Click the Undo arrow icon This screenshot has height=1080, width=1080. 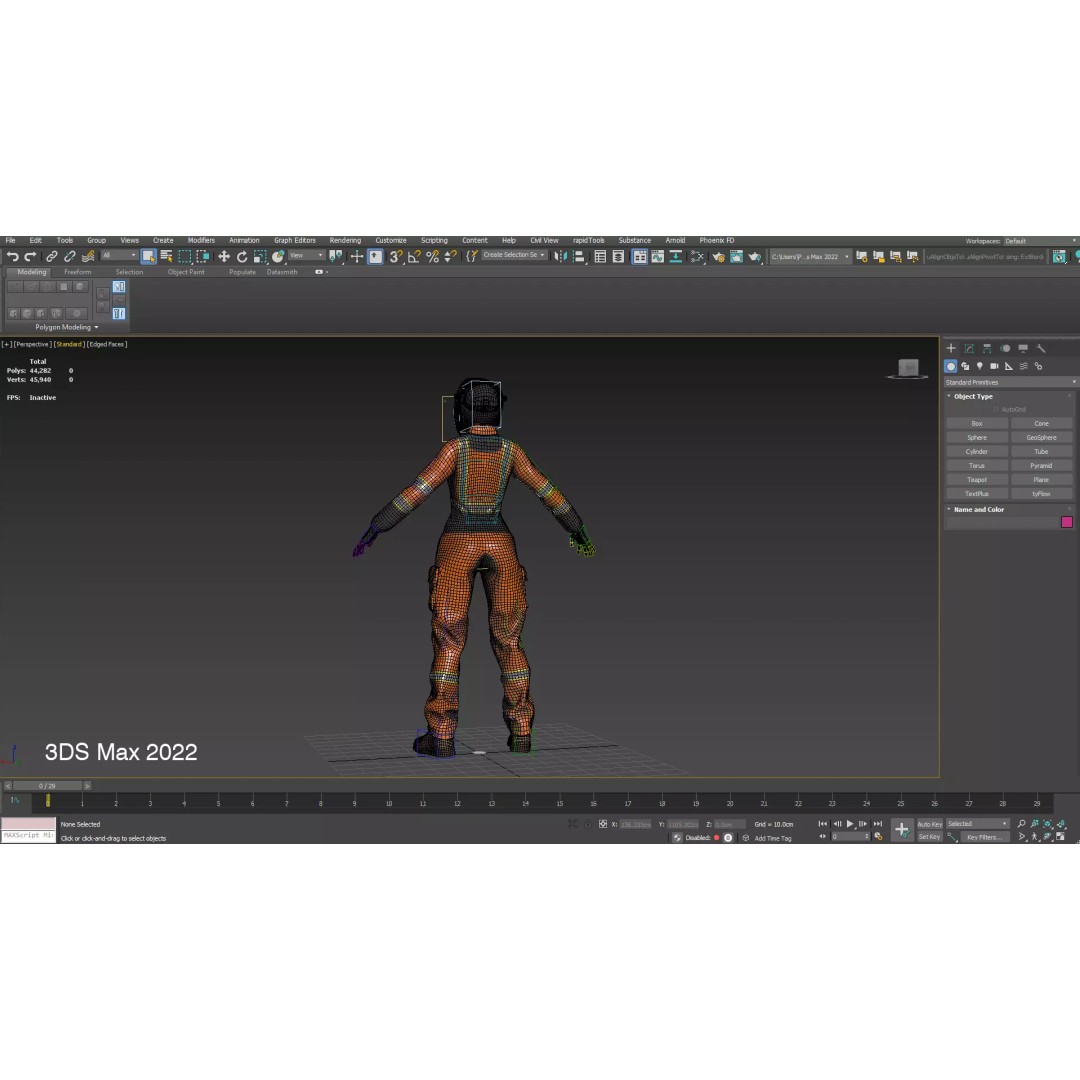[12, 257]
